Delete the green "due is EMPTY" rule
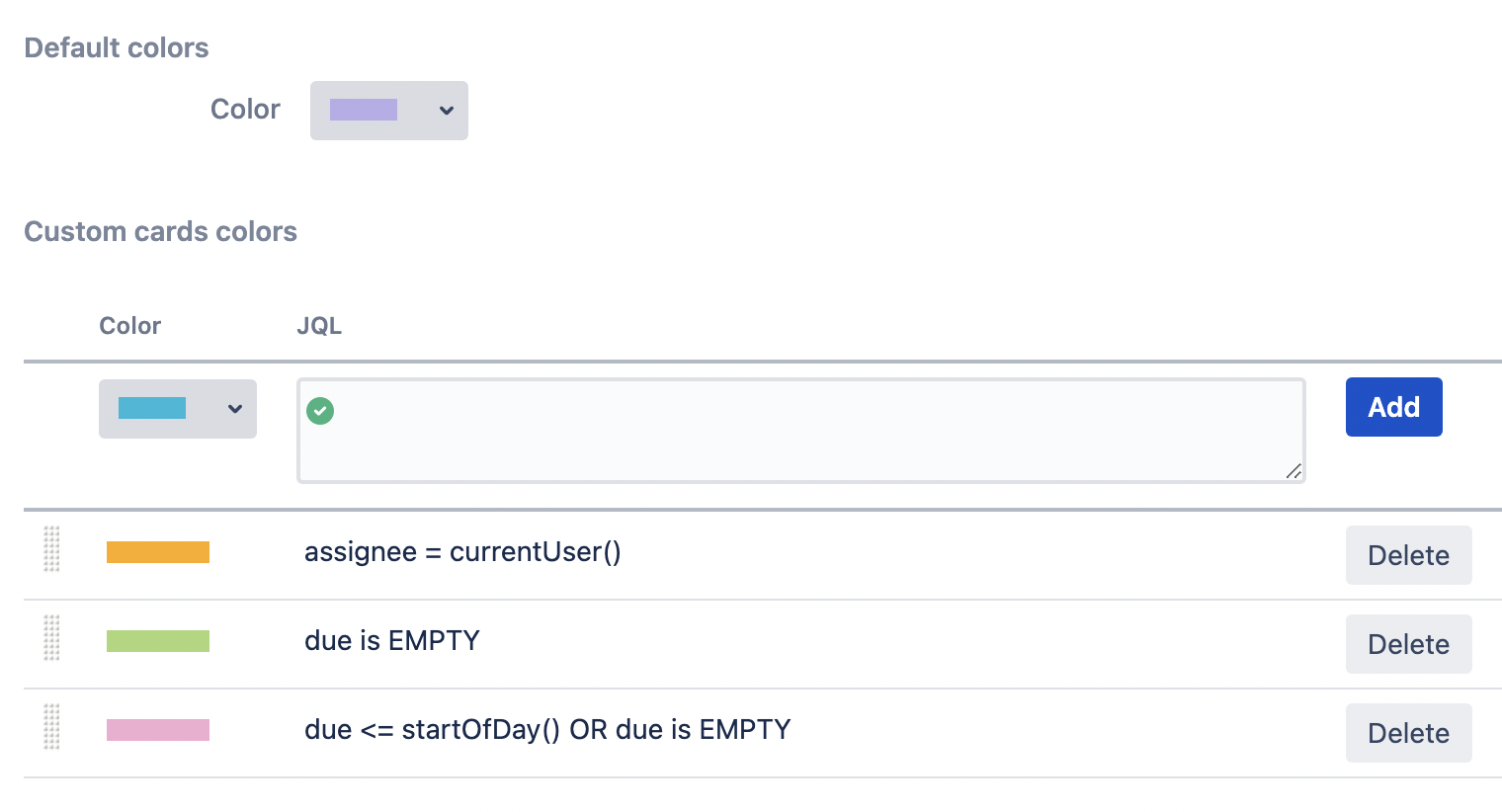This screenshot has height=812, width=1502. click(x=1408, y=644)
